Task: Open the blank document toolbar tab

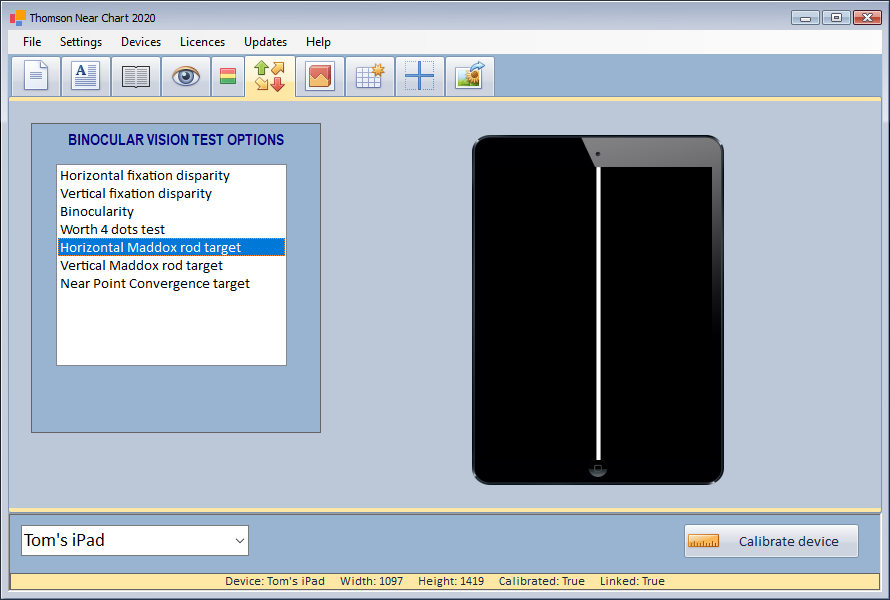Action: [36, 77]
